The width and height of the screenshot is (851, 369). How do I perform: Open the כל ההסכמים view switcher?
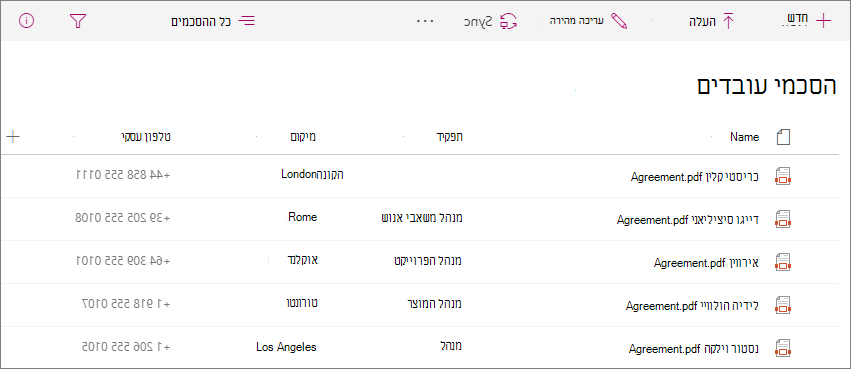tap(213, 21)
